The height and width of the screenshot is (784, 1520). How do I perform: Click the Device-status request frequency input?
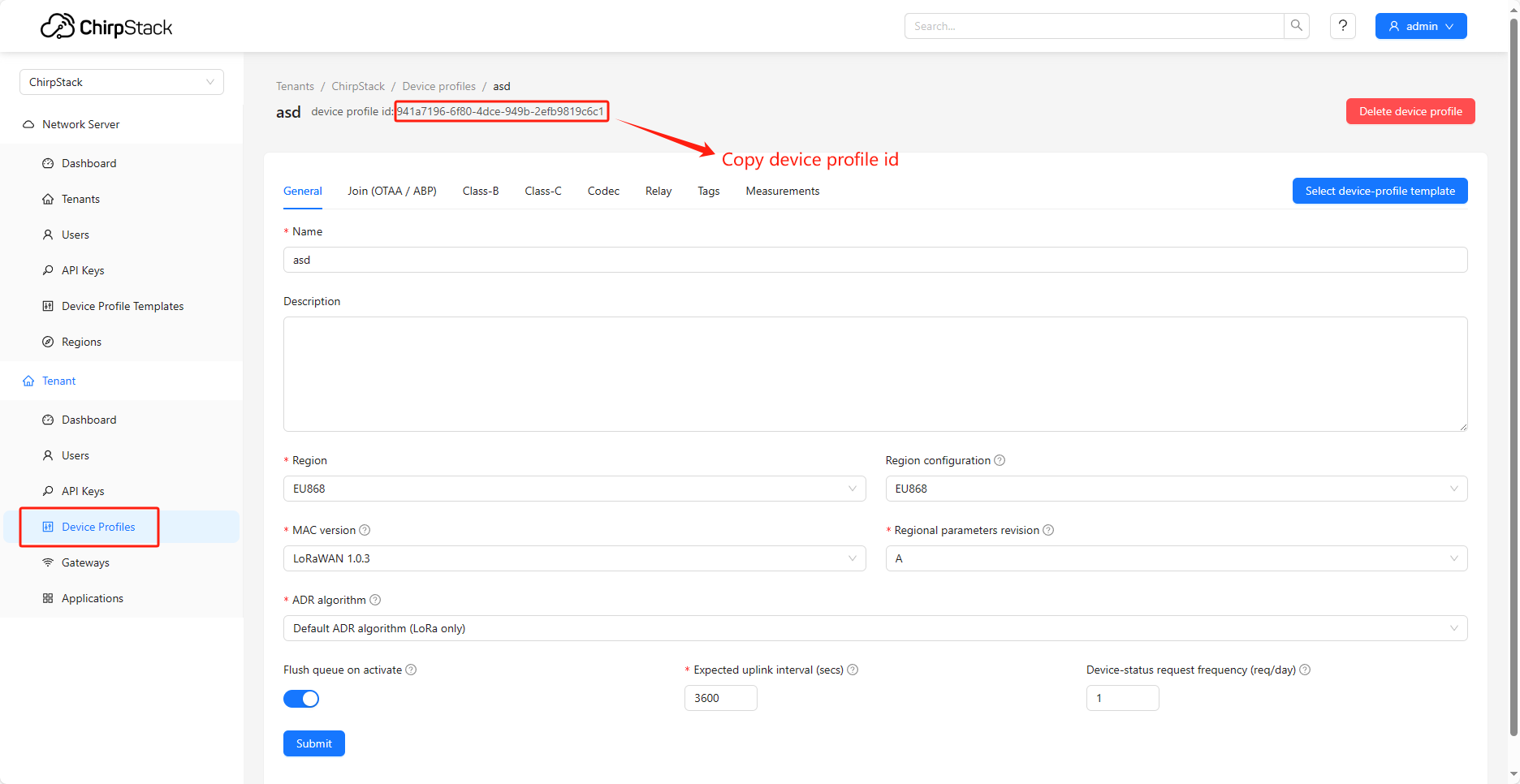coord(1123,698)
